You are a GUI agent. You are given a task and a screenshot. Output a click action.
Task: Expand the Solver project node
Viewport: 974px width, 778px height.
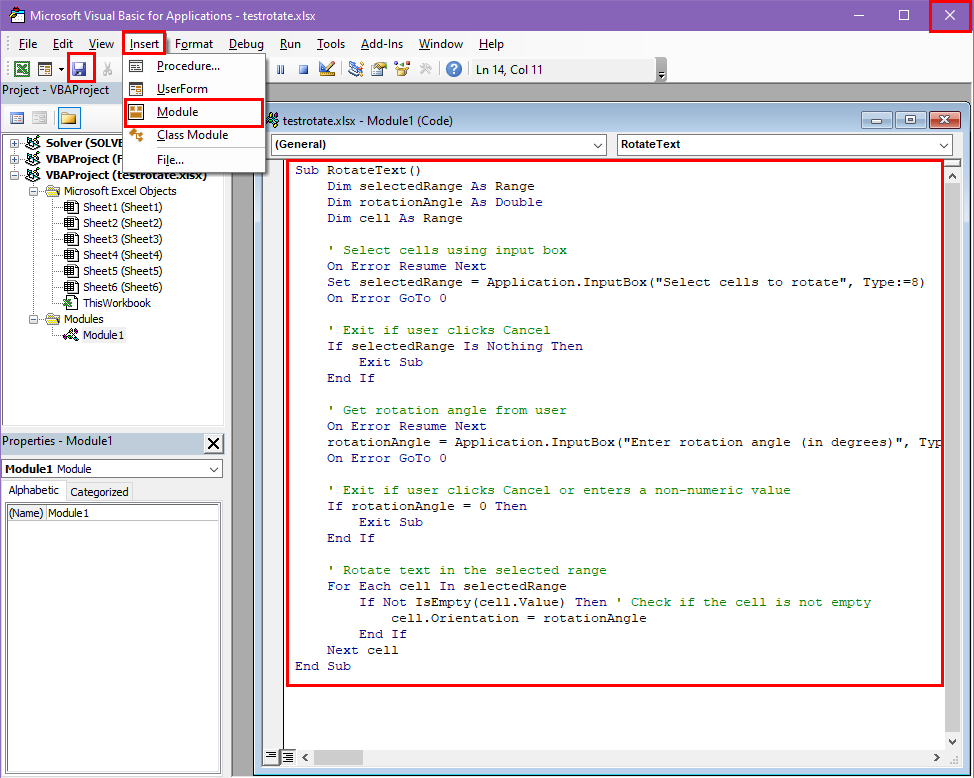point(14,144)
